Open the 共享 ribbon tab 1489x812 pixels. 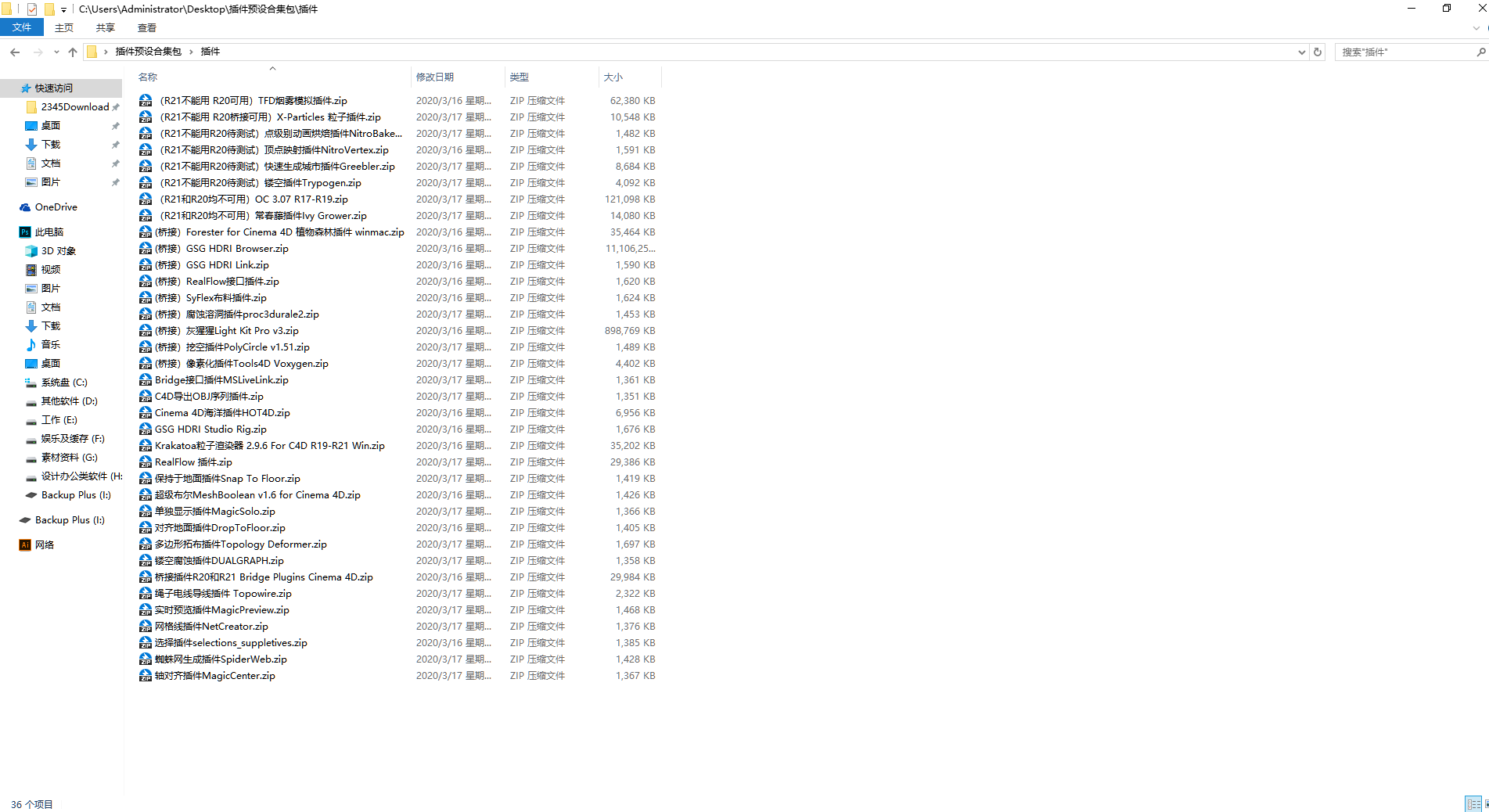pyautogui.click(x=106, y=27)
